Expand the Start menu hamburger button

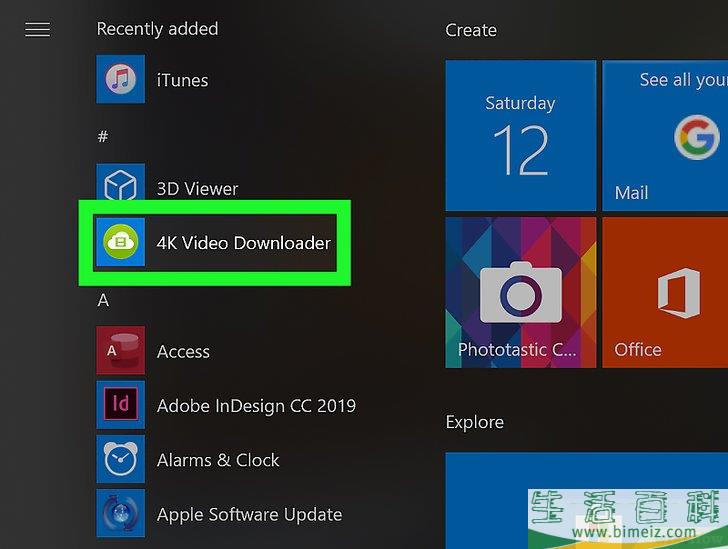point(37,30)
